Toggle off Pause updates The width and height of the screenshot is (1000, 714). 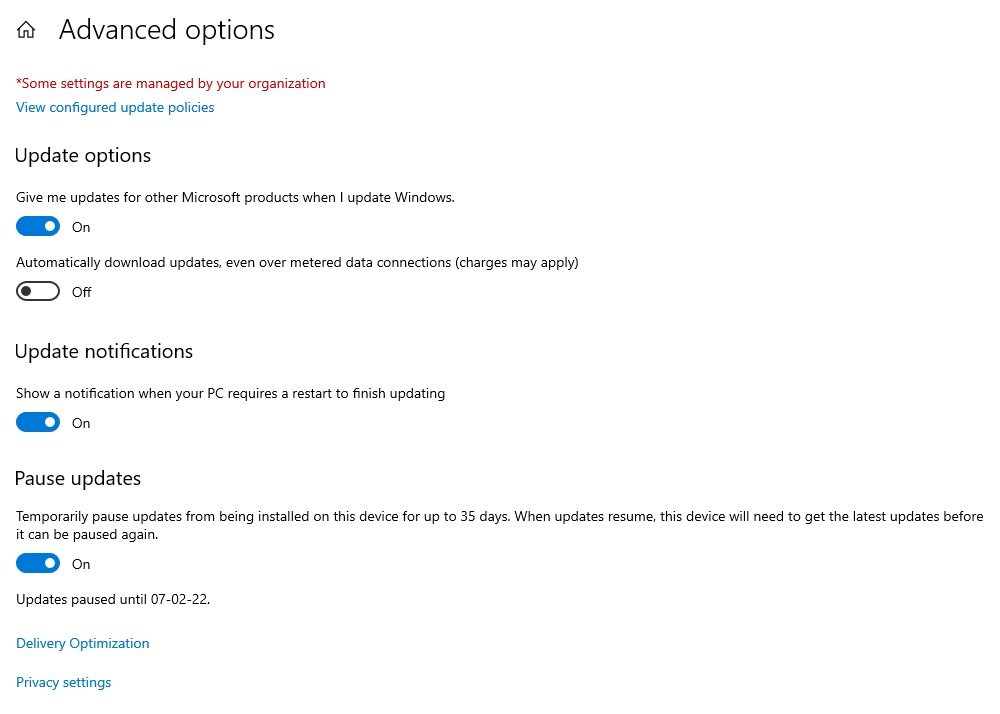(x=37, y=563)
